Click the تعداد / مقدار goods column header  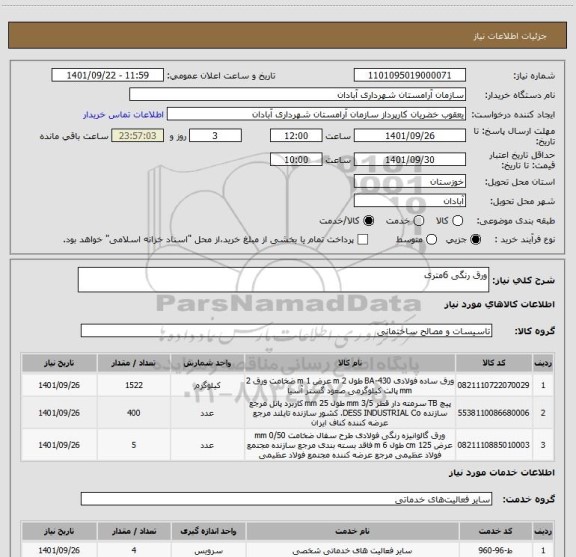coord(134,363)
